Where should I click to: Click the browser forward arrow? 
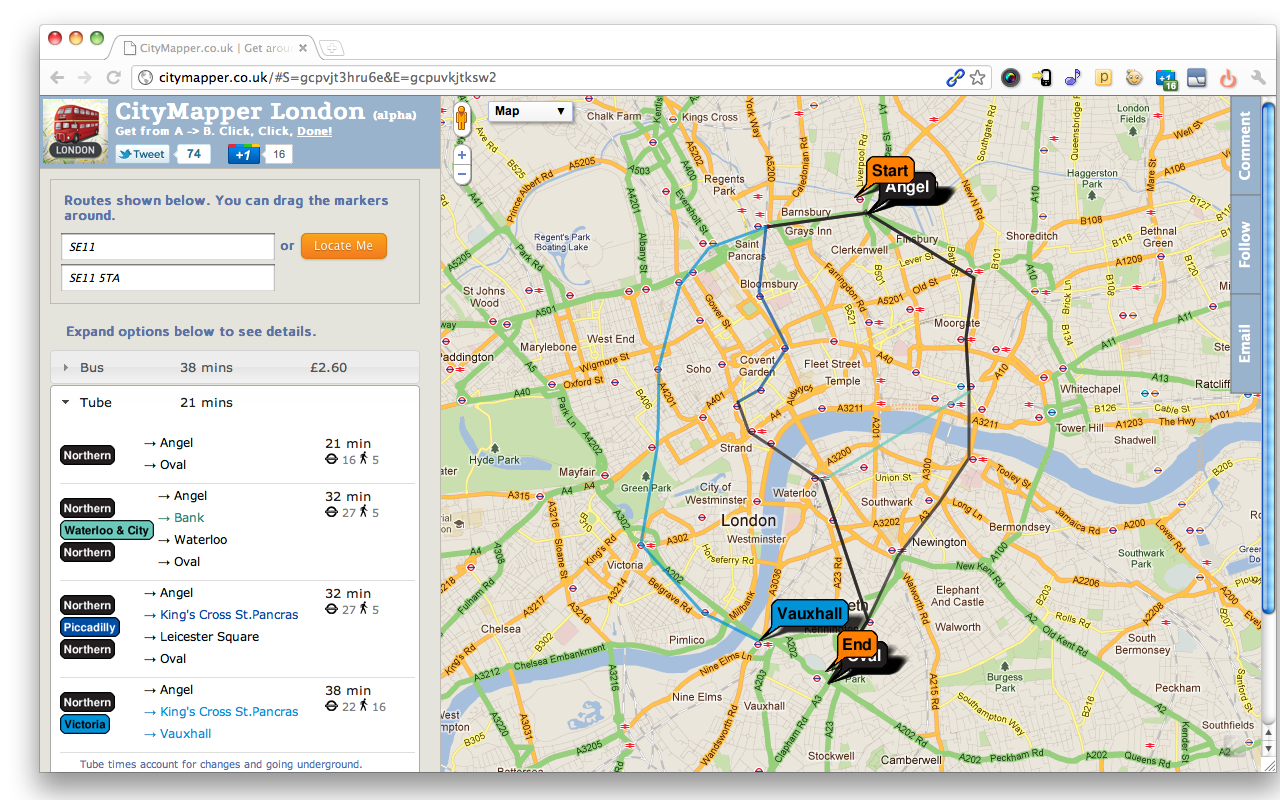[85, 77]
